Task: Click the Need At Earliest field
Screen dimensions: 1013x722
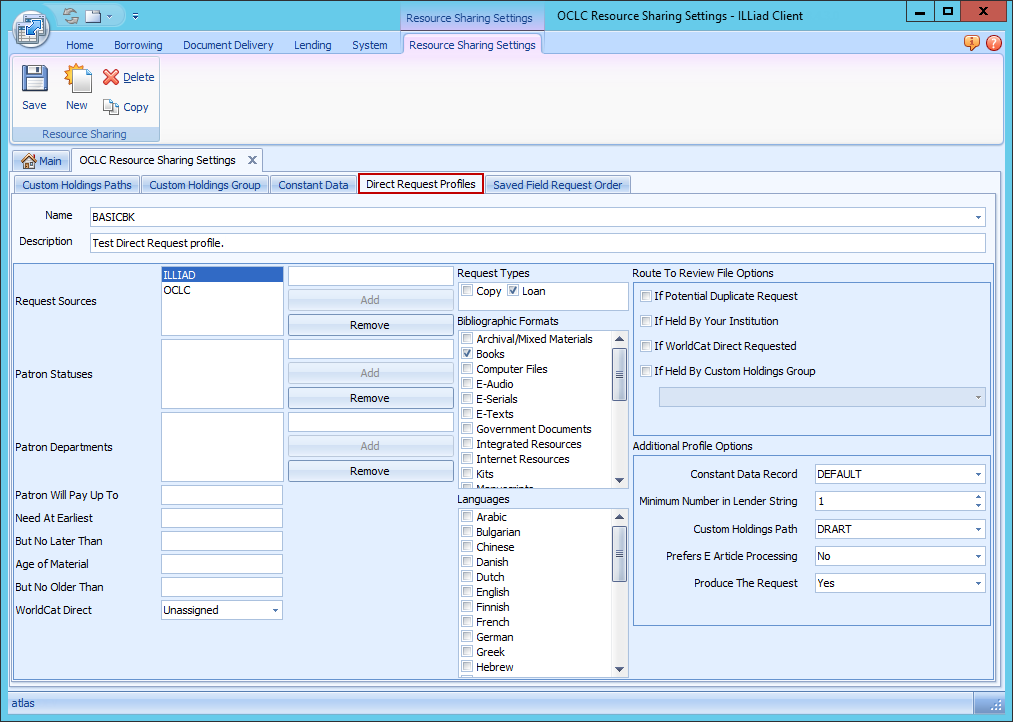Action: tap(222, 518)
